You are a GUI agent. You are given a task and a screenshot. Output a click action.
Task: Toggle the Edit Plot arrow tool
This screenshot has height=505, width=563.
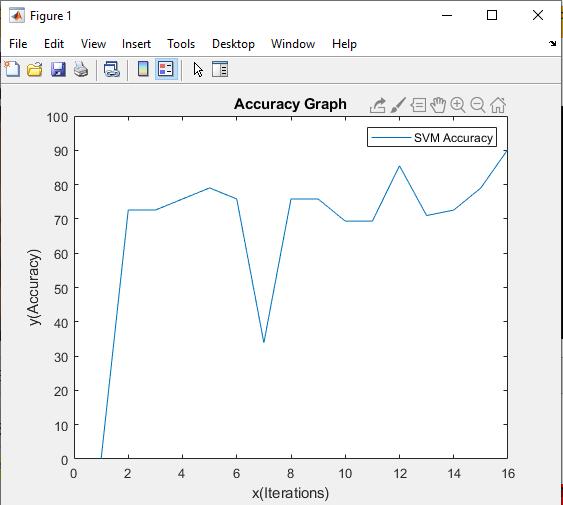coord(198,70)
